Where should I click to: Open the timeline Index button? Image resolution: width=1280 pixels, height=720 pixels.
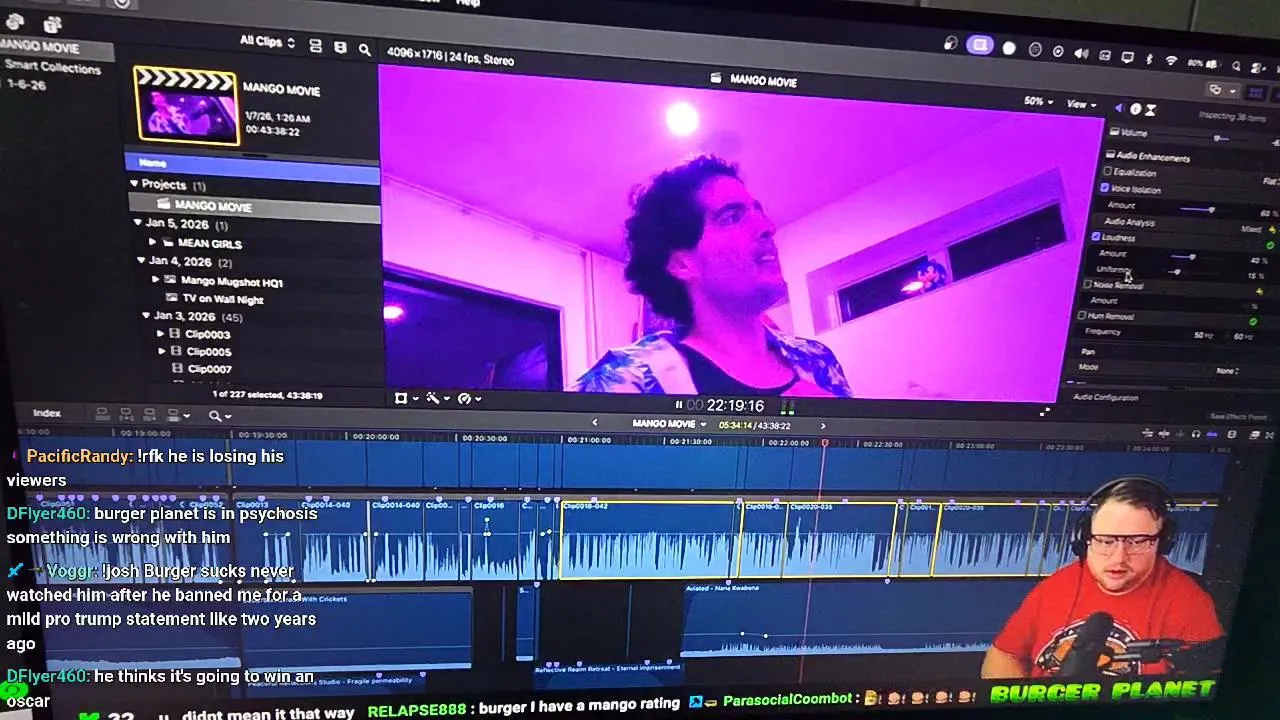(x=47, y=413)
